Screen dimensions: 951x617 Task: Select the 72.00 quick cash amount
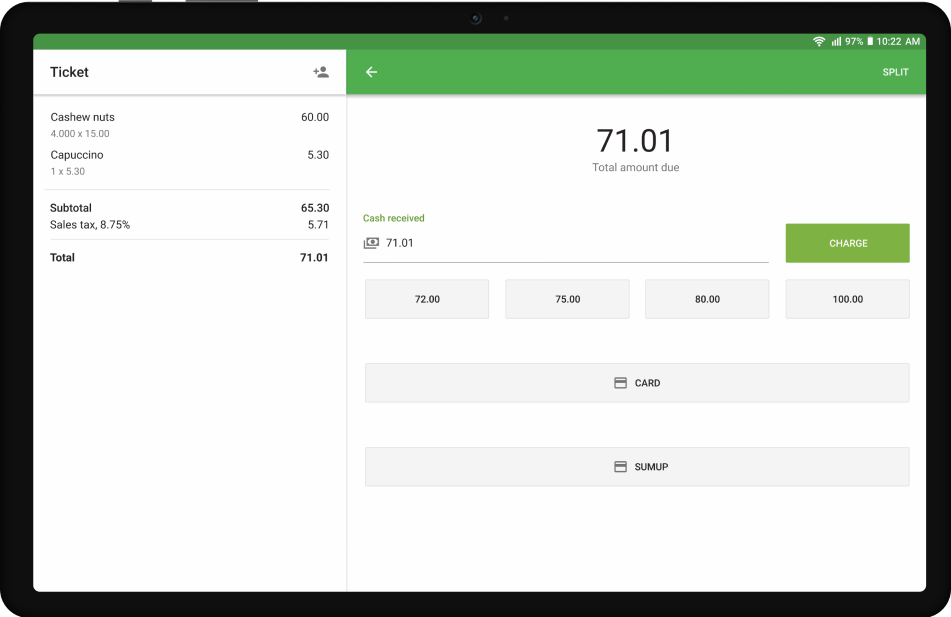(x=426, y=298)
